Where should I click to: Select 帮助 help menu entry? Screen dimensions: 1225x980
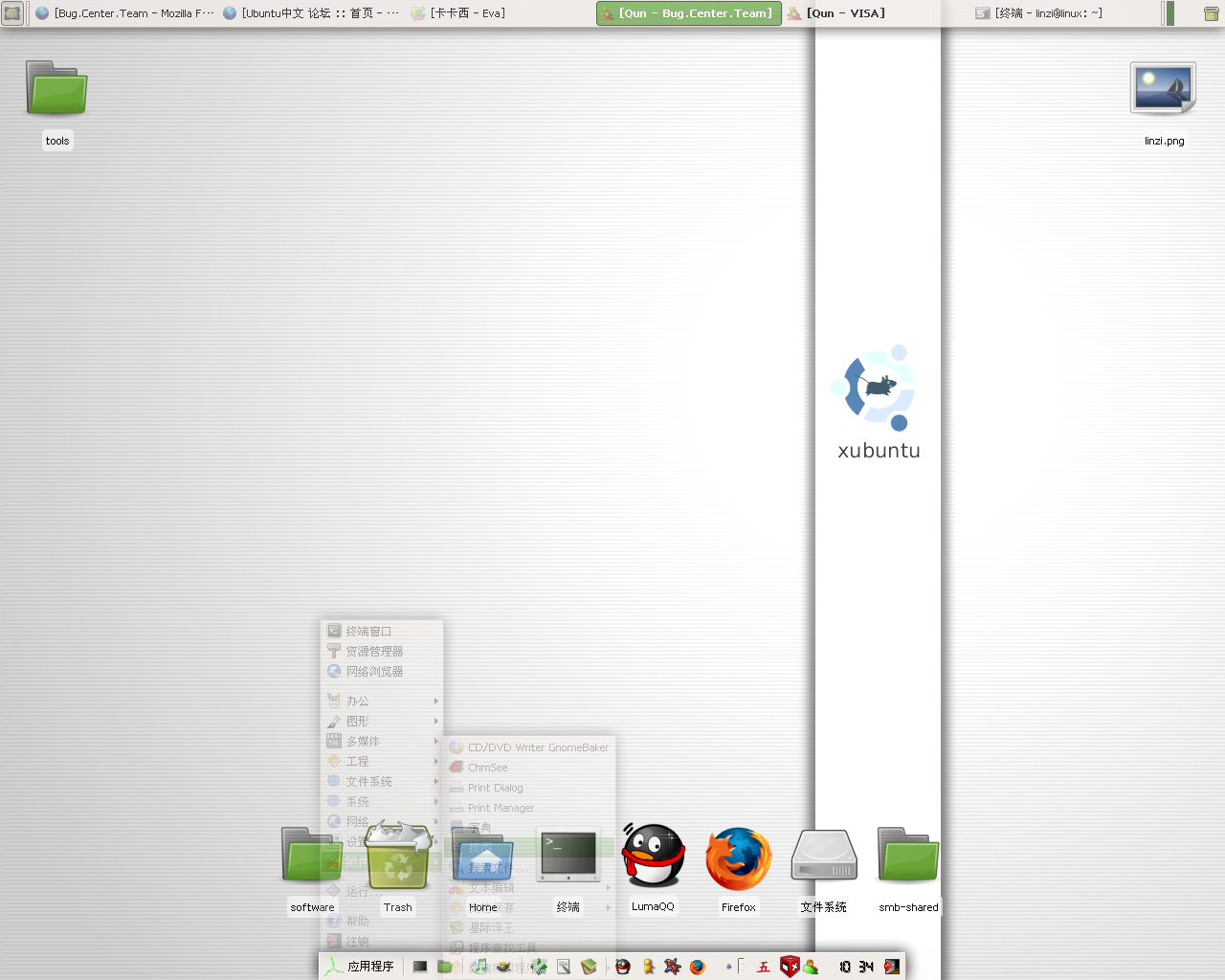pos(381,922)
